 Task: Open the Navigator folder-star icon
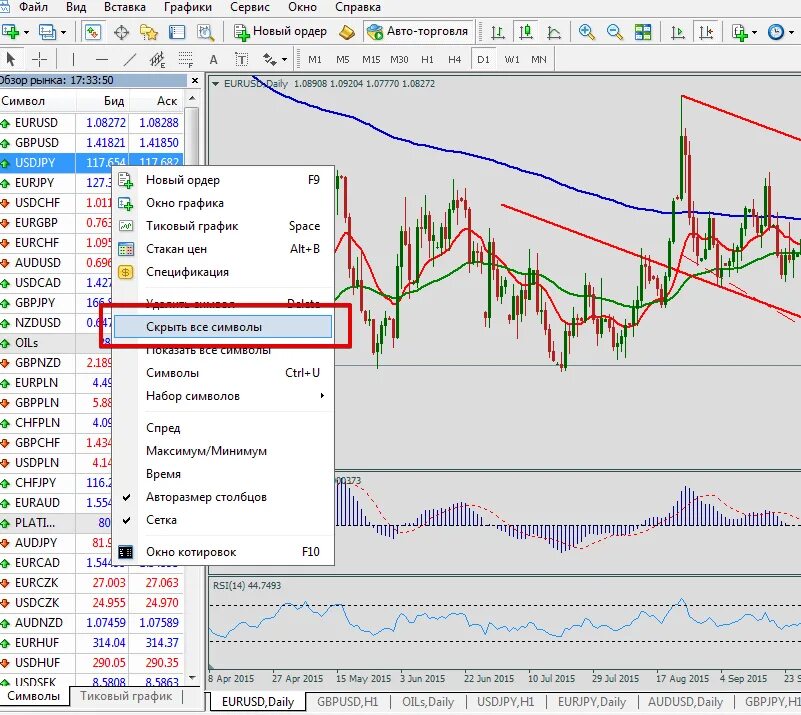click(149, 33)
